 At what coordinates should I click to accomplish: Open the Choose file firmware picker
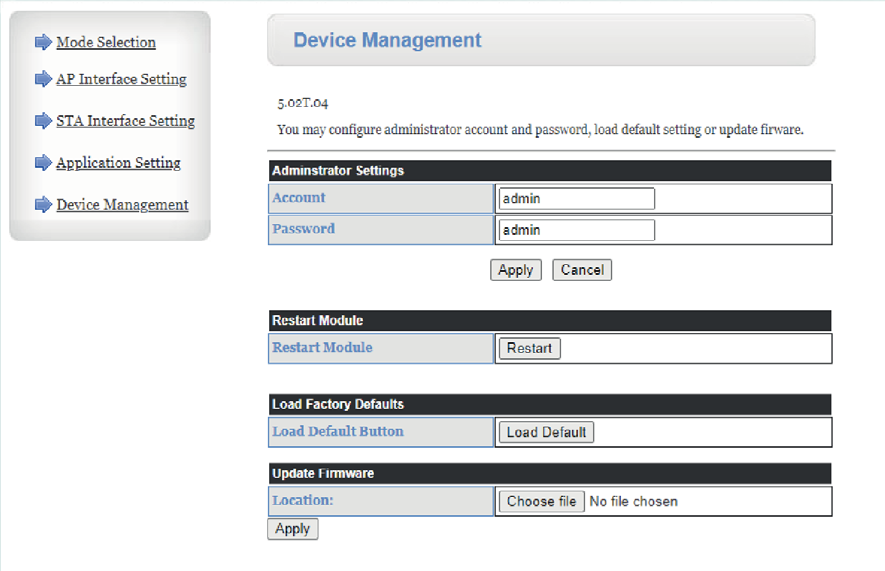point(541,501)
